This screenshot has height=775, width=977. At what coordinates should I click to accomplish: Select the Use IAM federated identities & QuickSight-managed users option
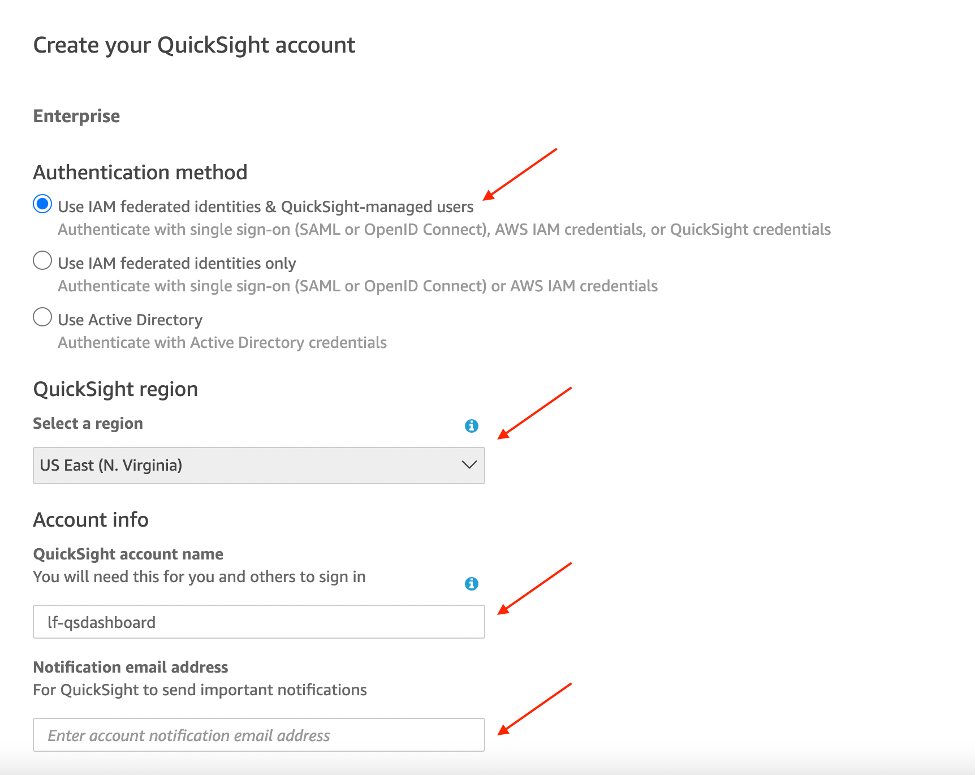point(41,204)
